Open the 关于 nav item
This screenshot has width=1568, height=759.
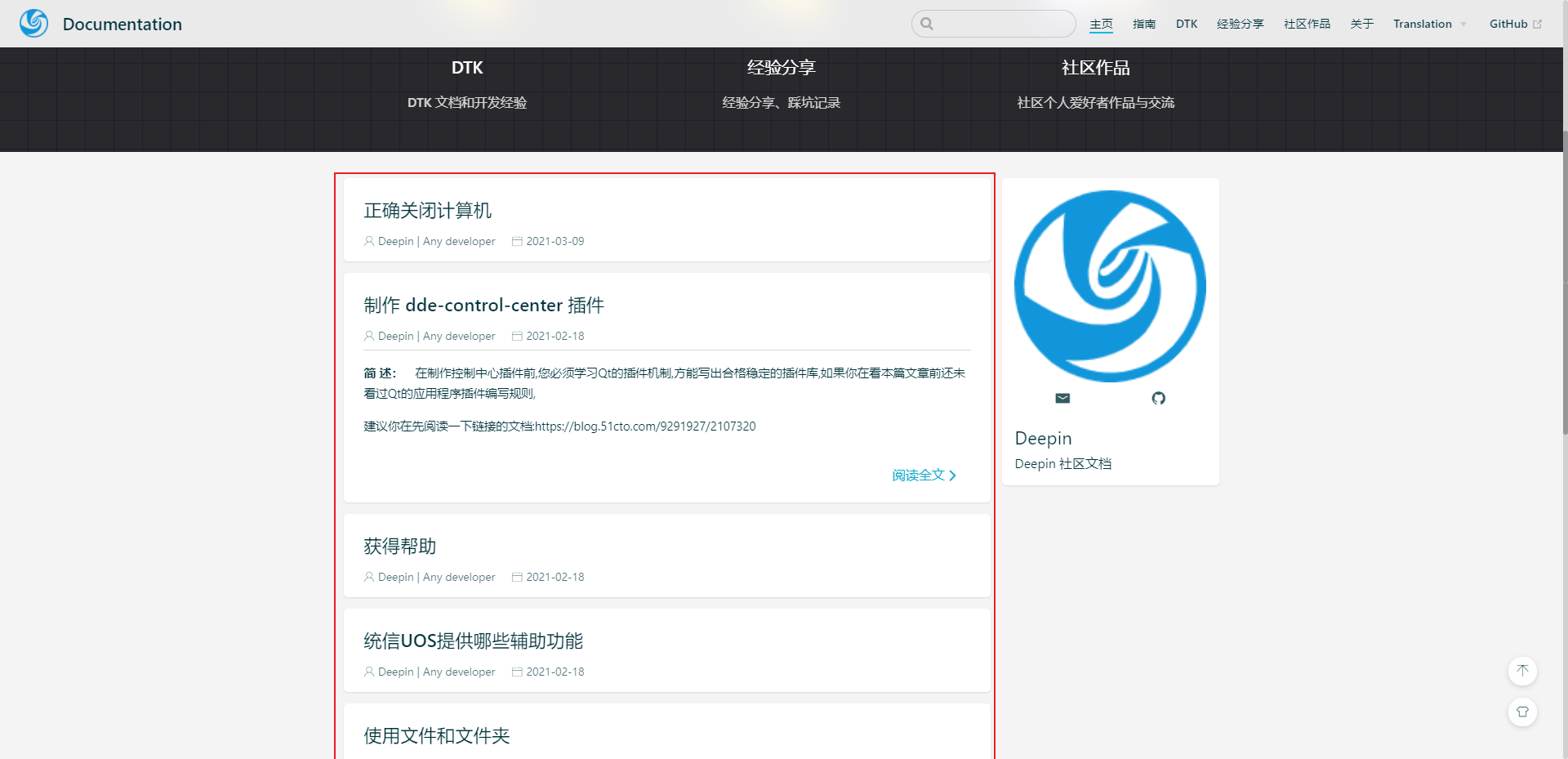click(x=1361, y=24)
